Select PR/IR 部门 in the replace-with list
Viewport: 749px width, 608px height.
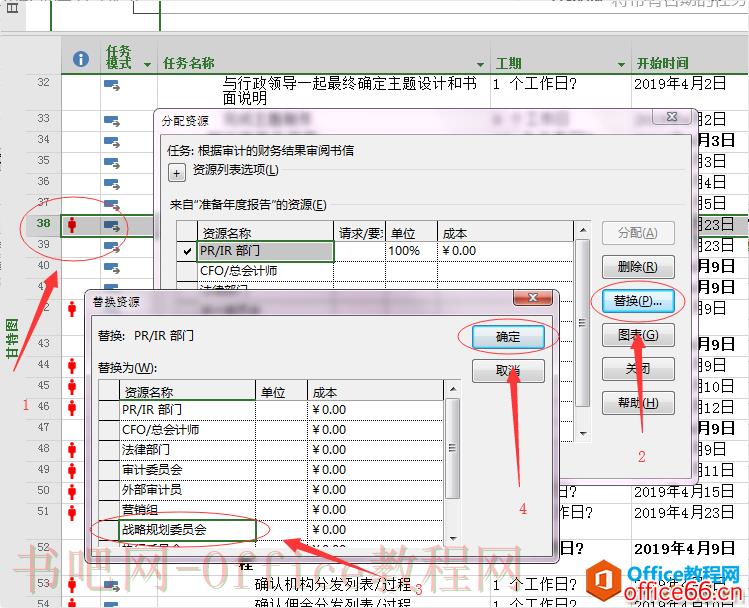click(187, 409)
